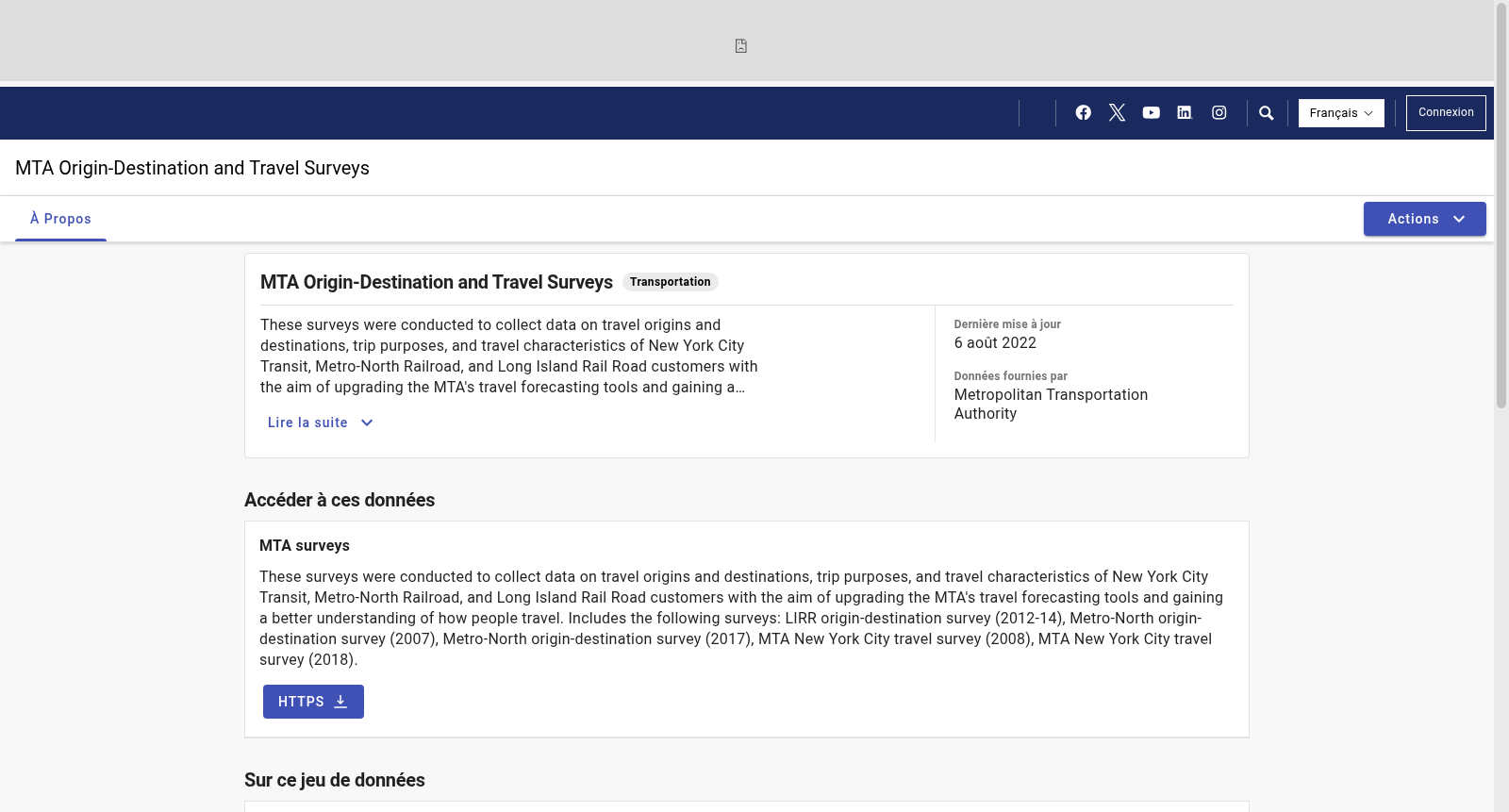Click the Dernière mise à jour label
Image resolution: width=1509 pixels, height=812 pixels.
(1007, 323)
